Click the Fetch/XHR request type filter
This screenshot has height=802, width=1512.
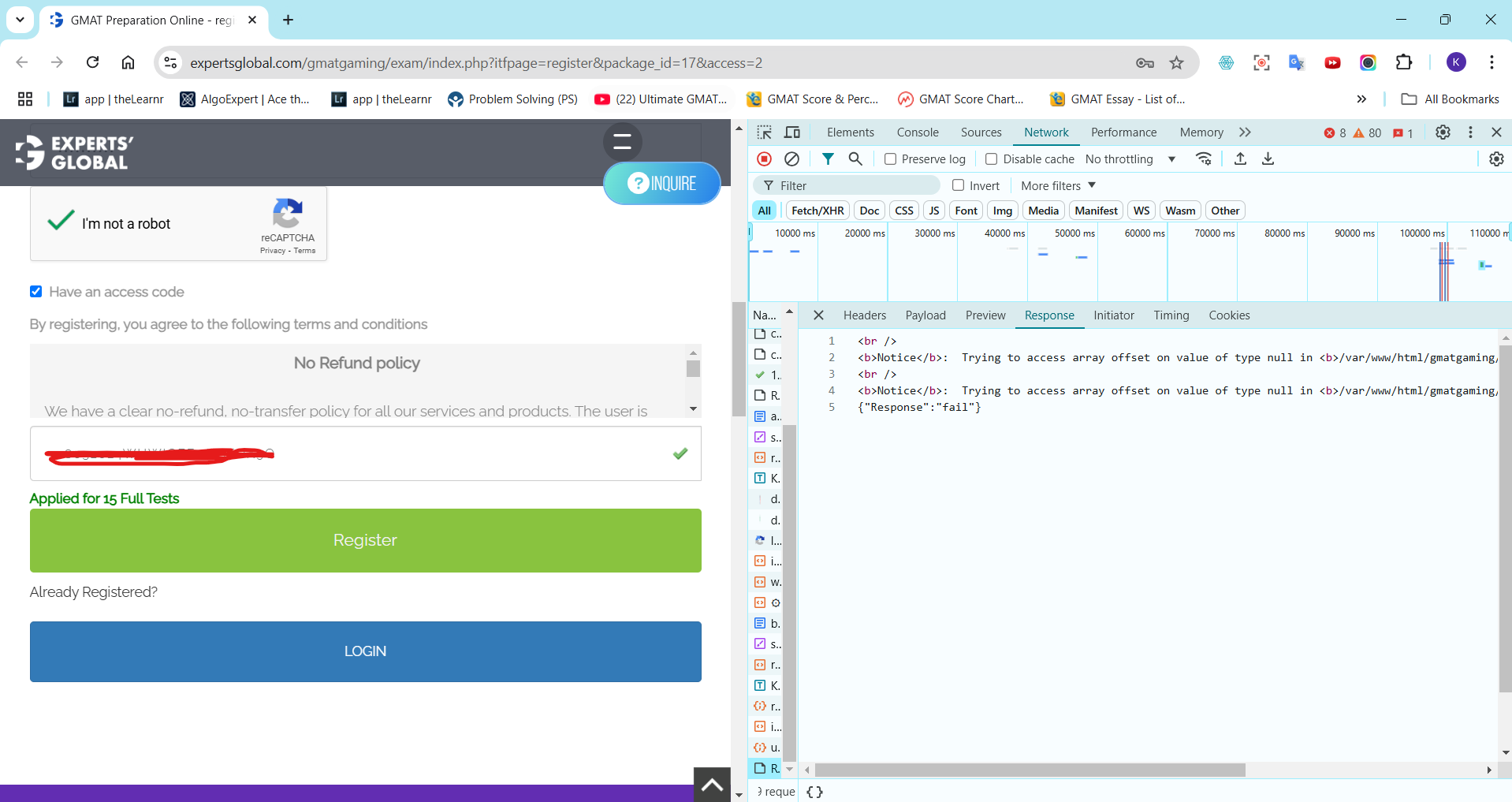coord(817,210)
